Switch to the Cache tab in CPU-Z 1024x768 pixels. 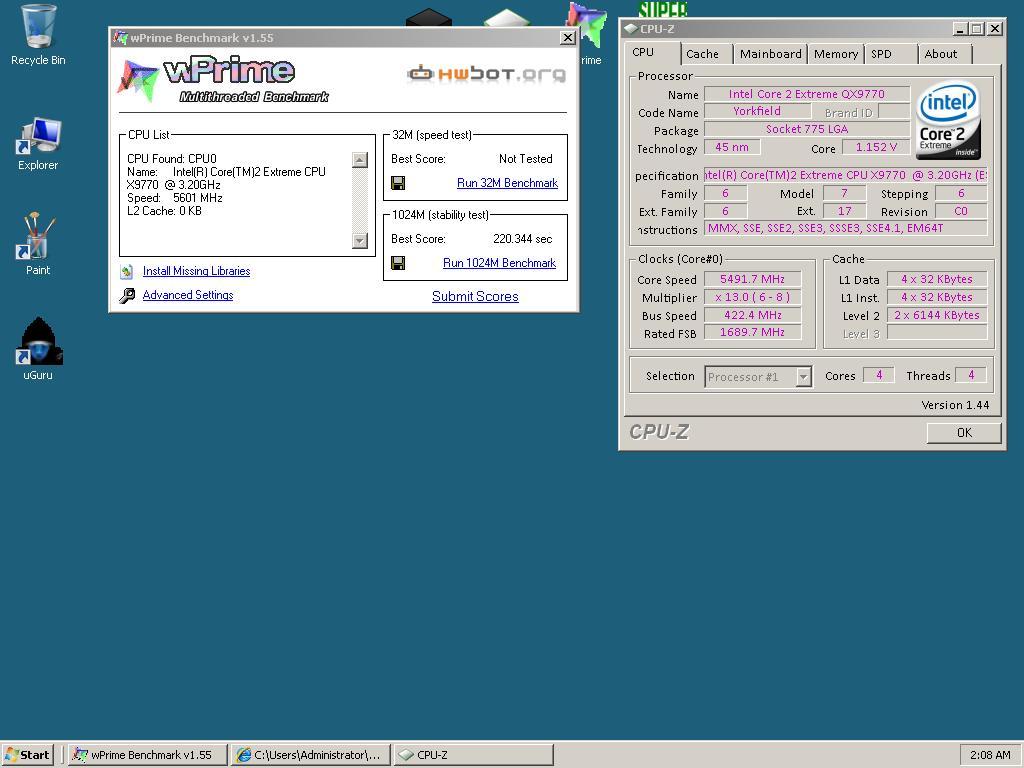click(702, 54)
